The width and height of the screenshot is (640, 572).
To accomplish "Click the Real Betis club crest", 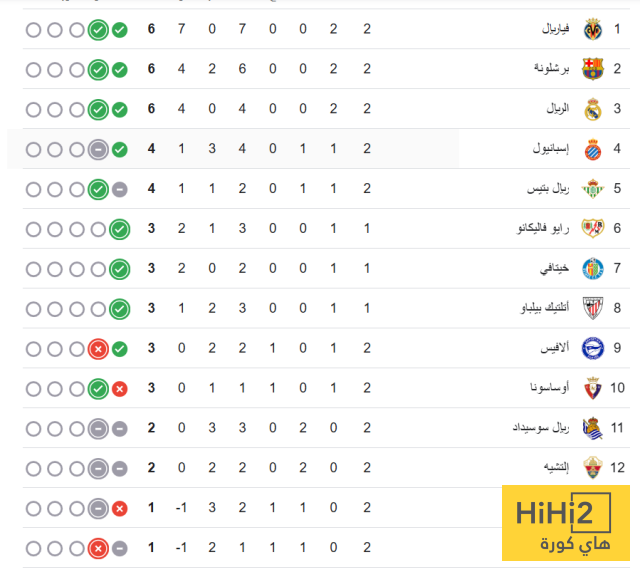I will (593, 189).
